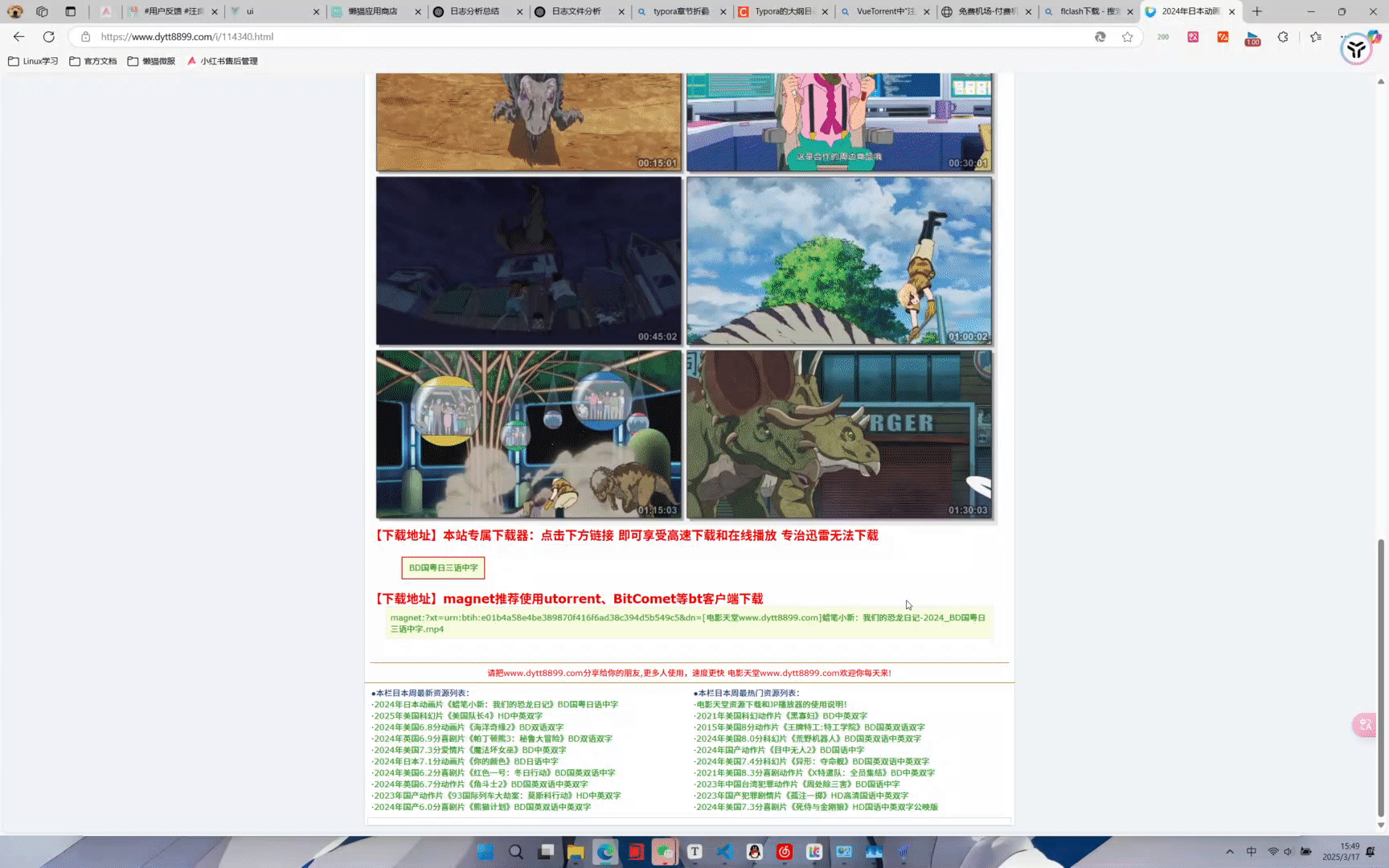
Task: Open the 01:30:03 triceratops screenshot thumbnail
Action: pos(839,434)
